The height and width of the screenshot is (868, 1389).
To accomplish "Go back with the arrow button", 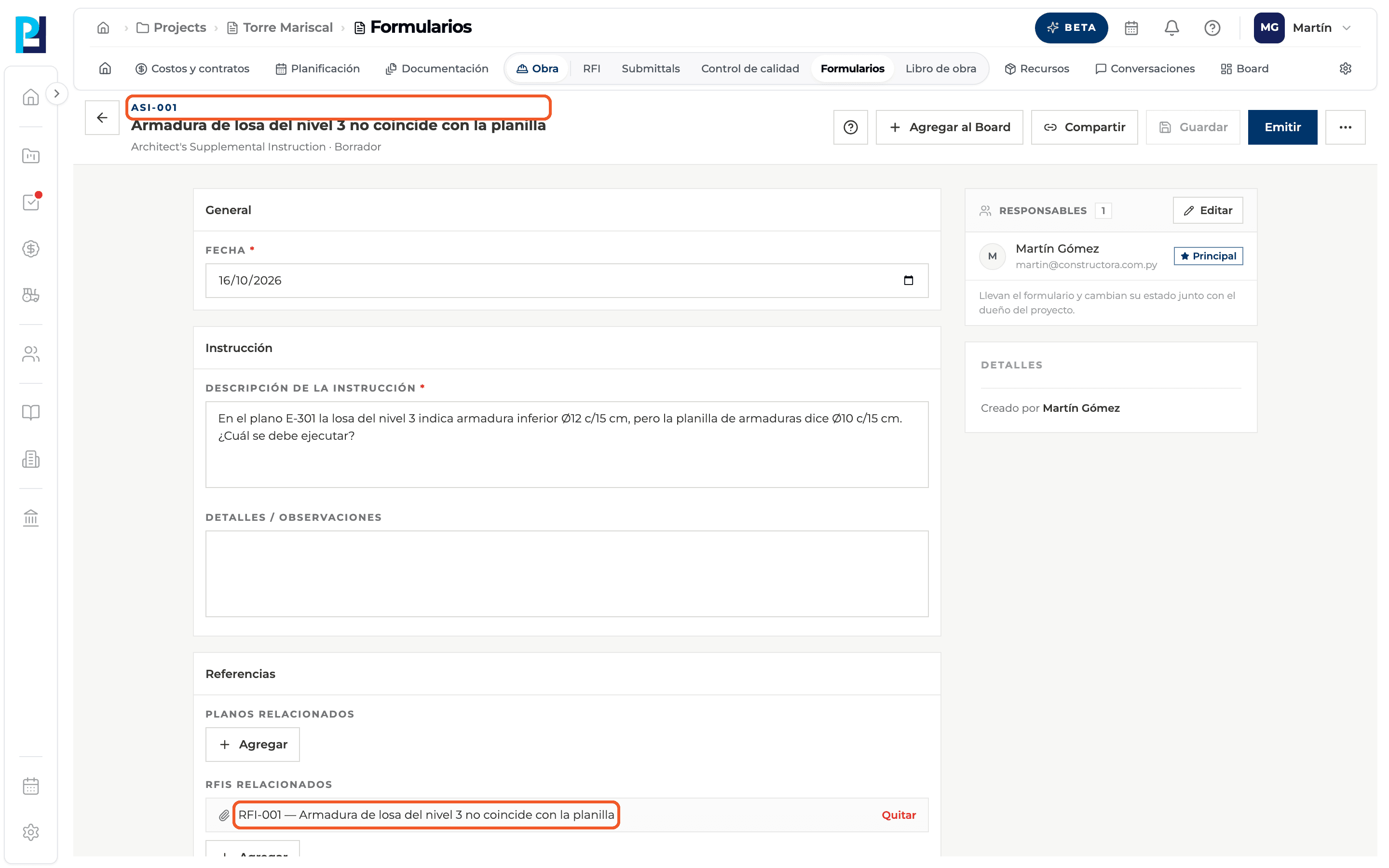I will pos(102,118).
